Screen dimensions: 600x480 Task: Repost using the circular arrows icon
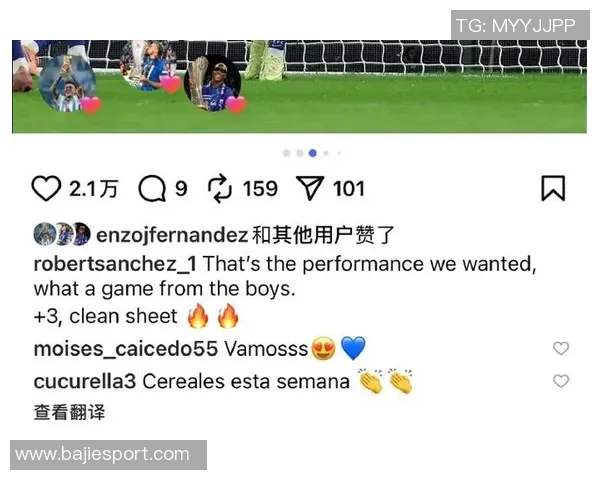[220, 188]
